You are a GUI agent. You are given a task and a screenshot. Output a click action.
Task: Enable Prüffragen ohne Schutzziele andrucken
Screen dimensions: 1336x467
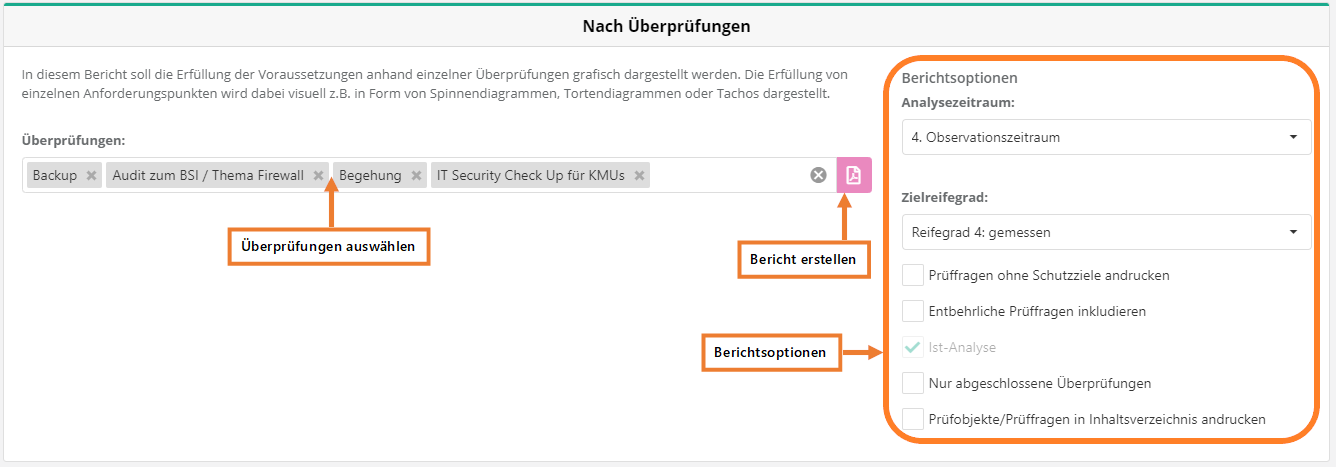click(912, 275)
